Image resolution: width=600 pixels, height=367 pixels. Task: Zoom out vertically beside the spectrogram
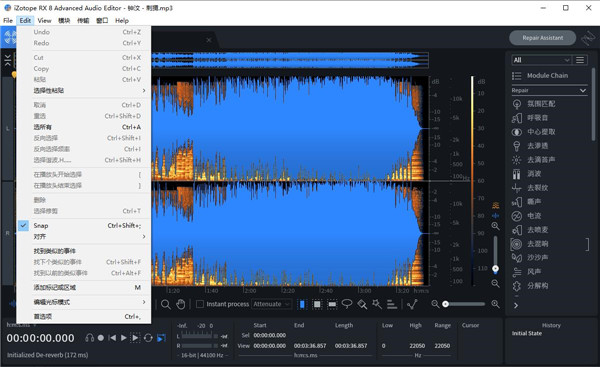tap(496, 284)
